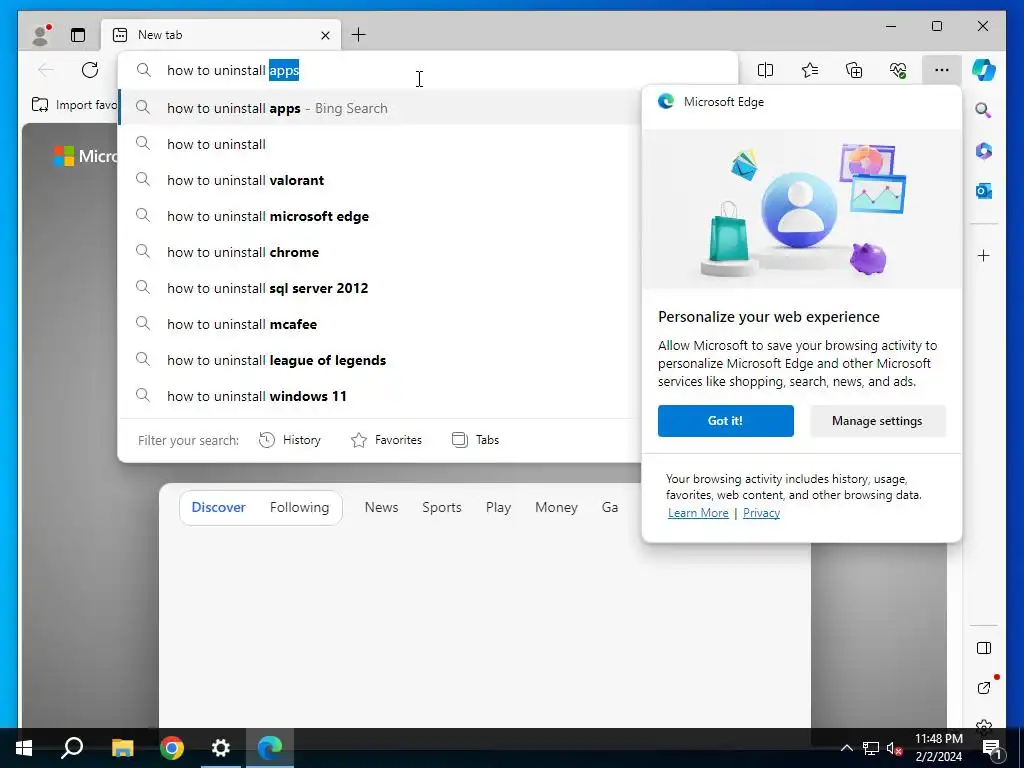Click the taskbar clock showing 11:48 PM
1024x768 pixels.
(938, 748)
